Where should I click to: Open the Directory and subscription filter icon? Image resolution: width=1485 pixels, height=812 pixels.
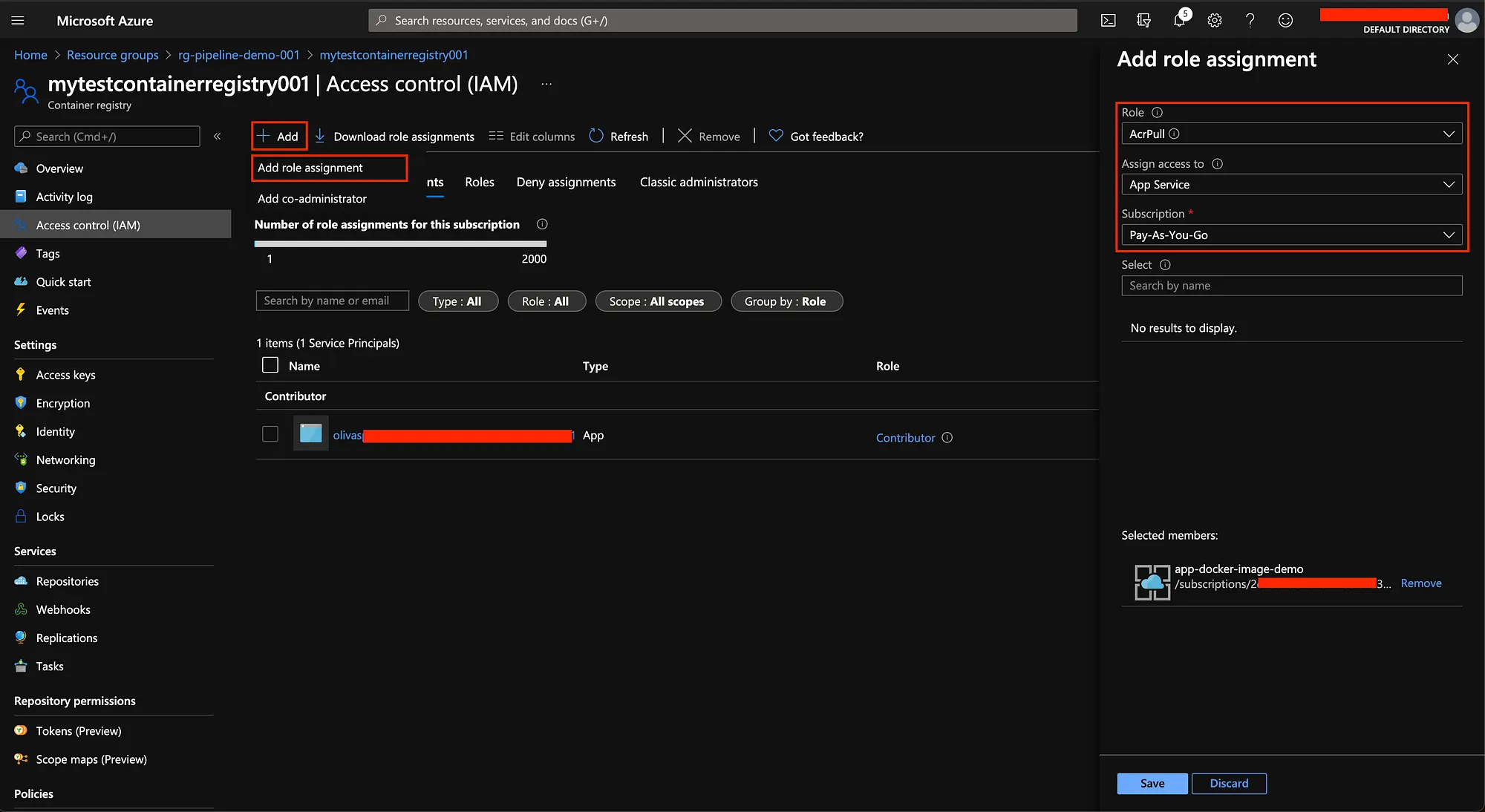[1143, 21]
